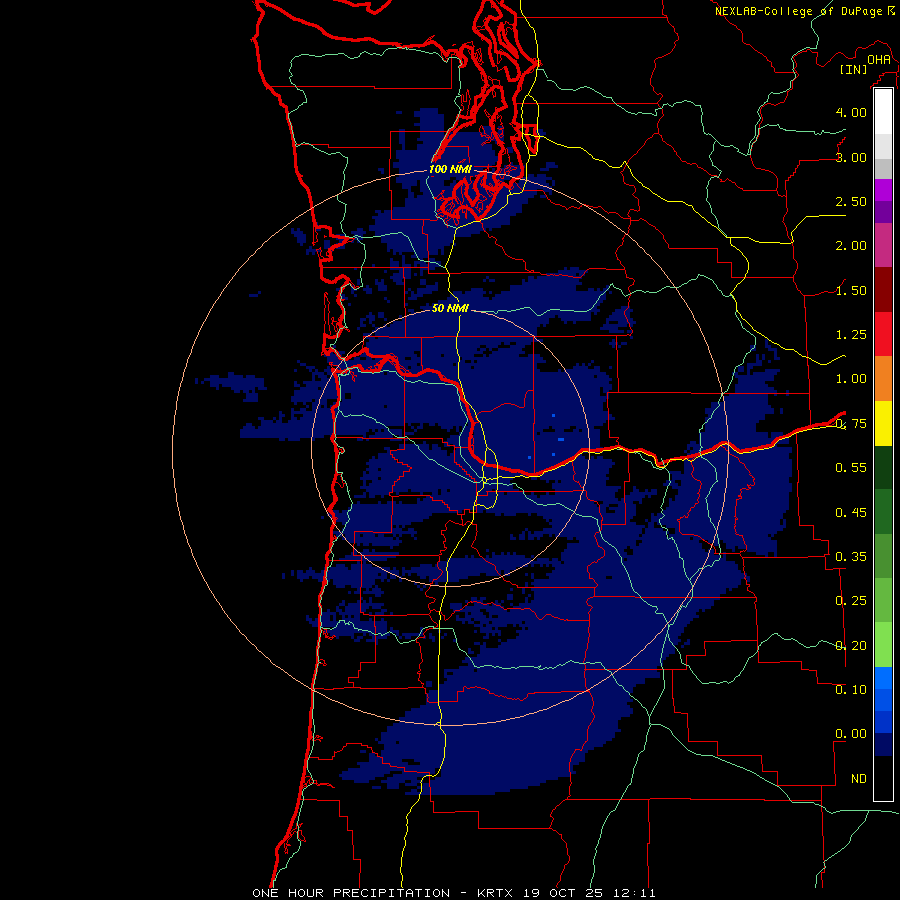
Task: Select the orange swatch in the legend
Action: tap(883, 379)
